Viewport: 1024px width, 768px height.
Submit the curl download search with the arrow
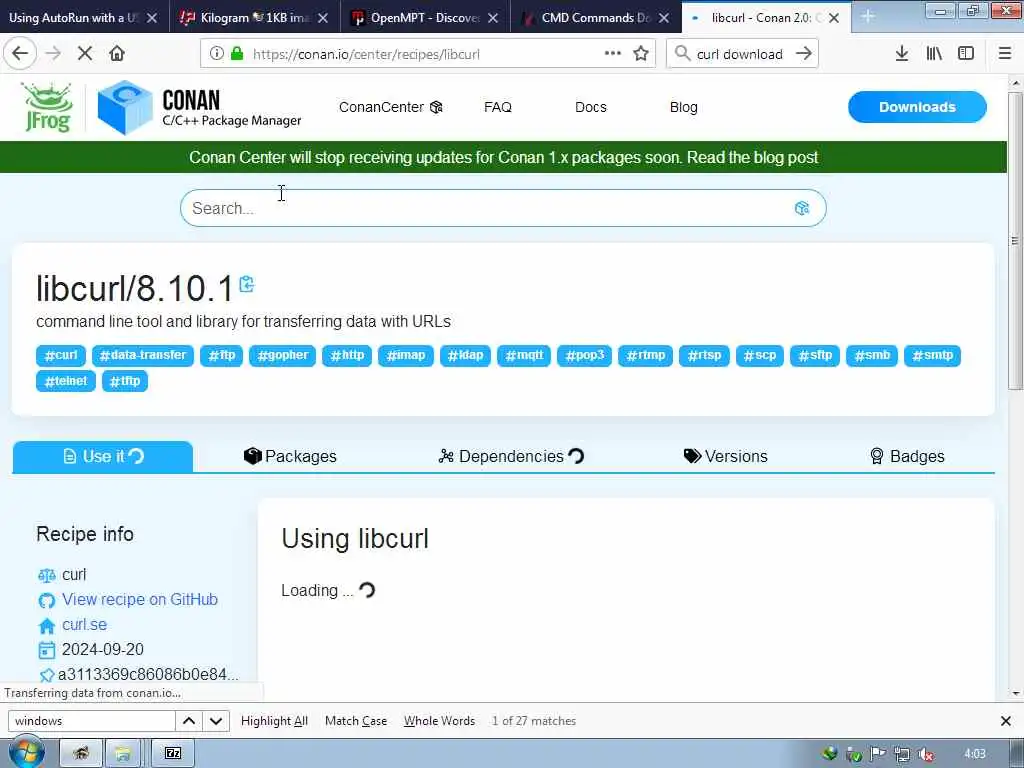coord(804,54)
